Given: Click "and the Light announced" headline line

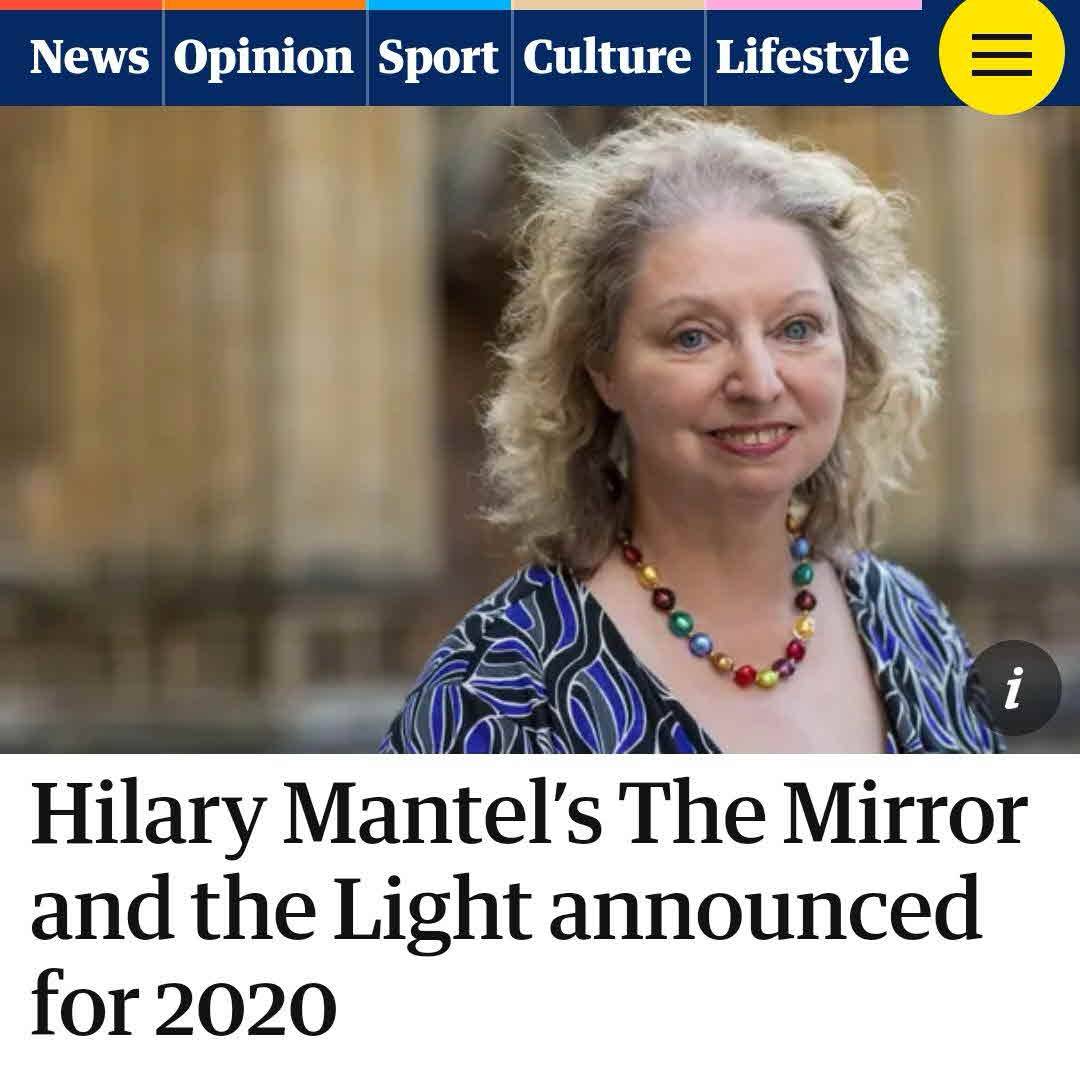Looking at the screenshot, I should (506, 909).
